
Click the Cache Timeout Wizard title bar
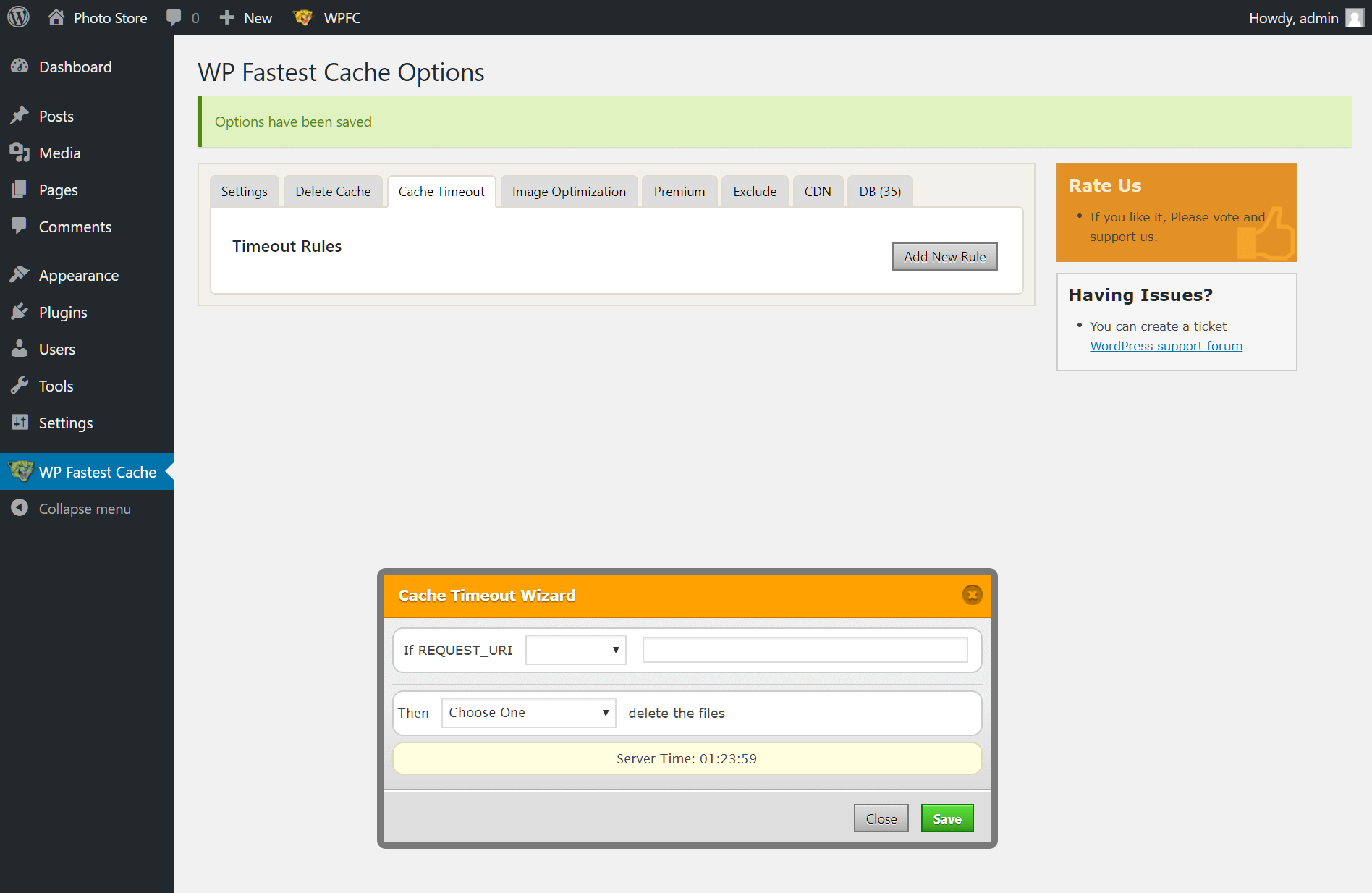687,595
